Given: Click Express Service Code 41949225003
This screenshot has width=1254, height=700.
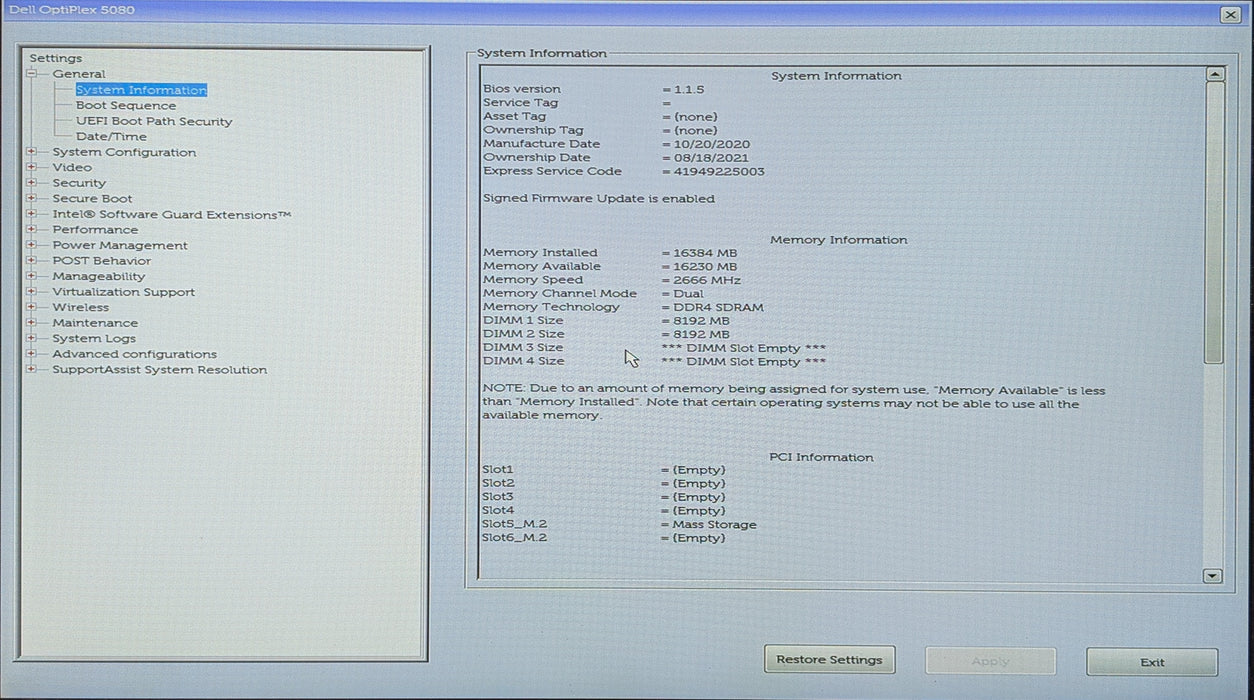Looking at the screenshot, I should 719,171.
